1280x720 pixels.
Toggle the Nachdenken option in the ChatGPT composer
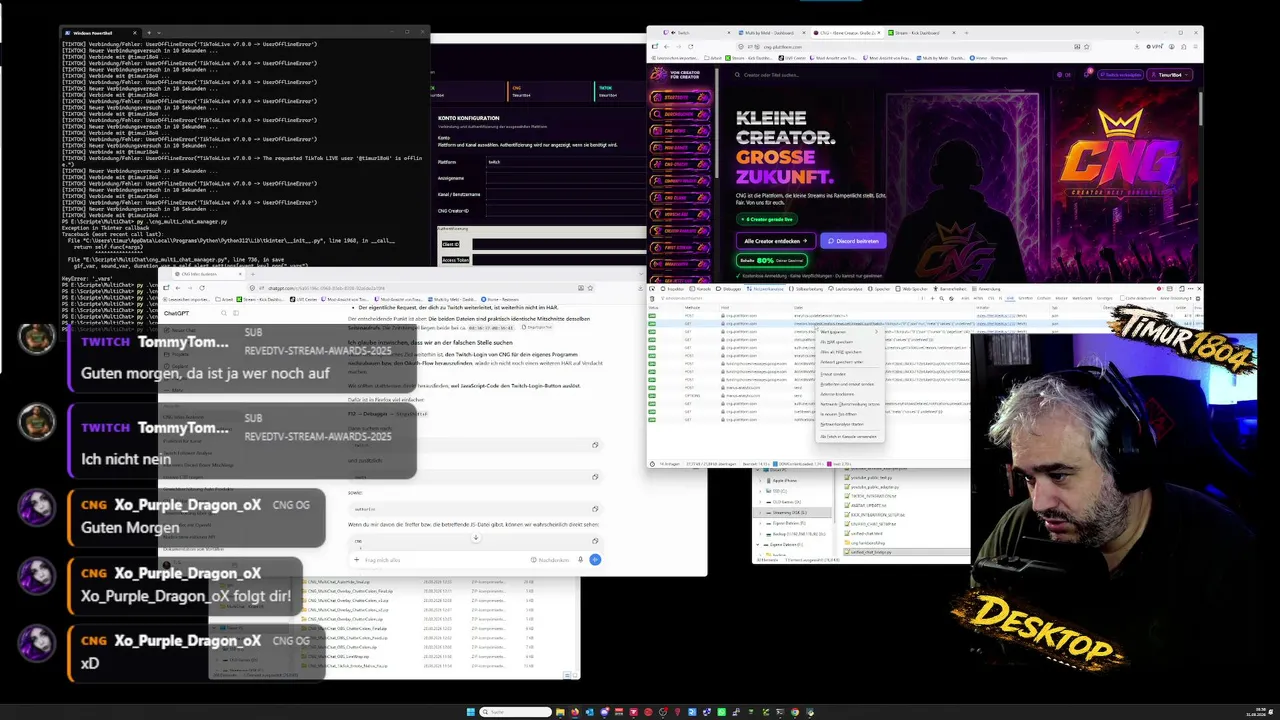(x=551, y=560)
